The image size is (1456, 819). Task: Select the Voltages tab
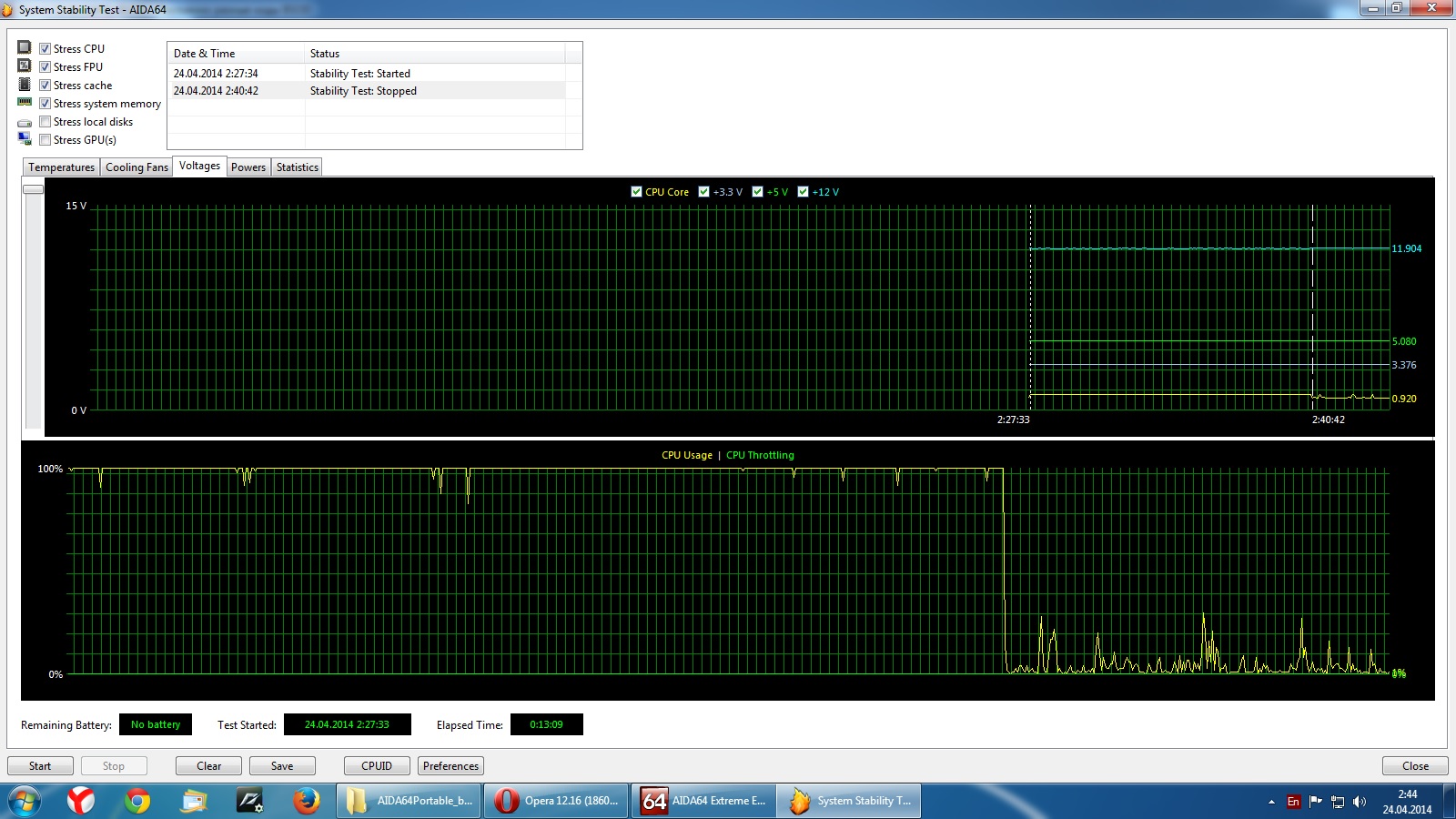pyautogui.click(x=199, y=166)
